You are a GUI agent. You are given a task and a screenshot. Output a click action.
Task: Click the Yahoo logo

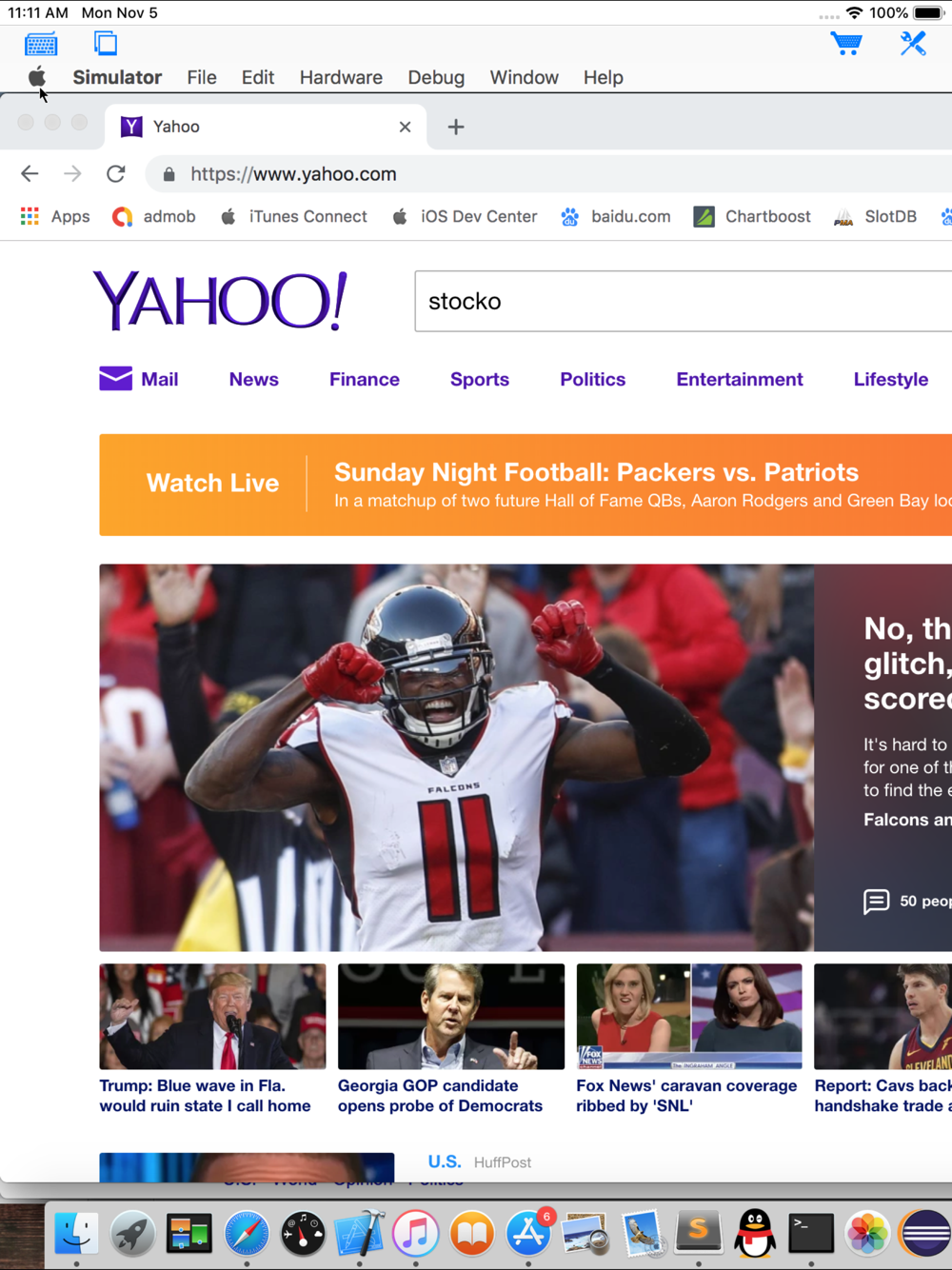click(x=220, y=301)
